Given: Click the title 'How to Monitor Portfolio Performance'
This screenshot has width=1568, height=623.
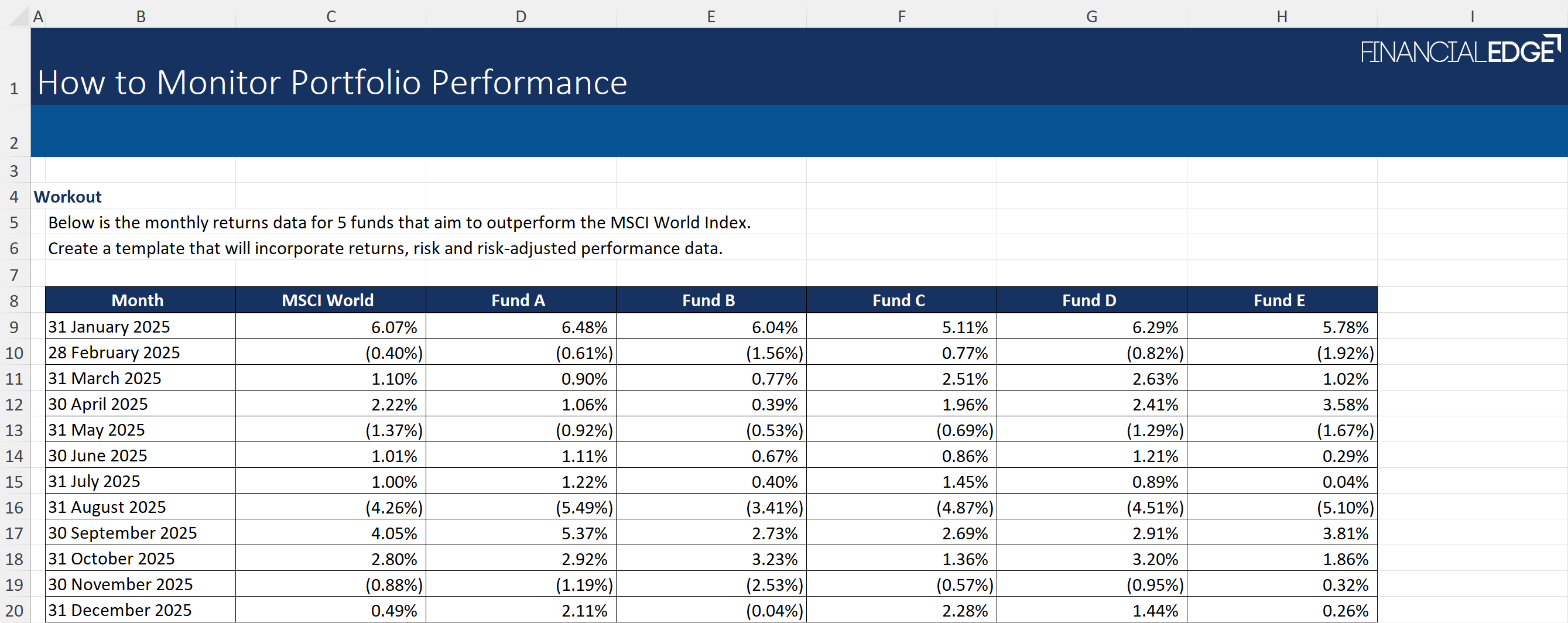Looking at the screenshot, I should (332, 82).
